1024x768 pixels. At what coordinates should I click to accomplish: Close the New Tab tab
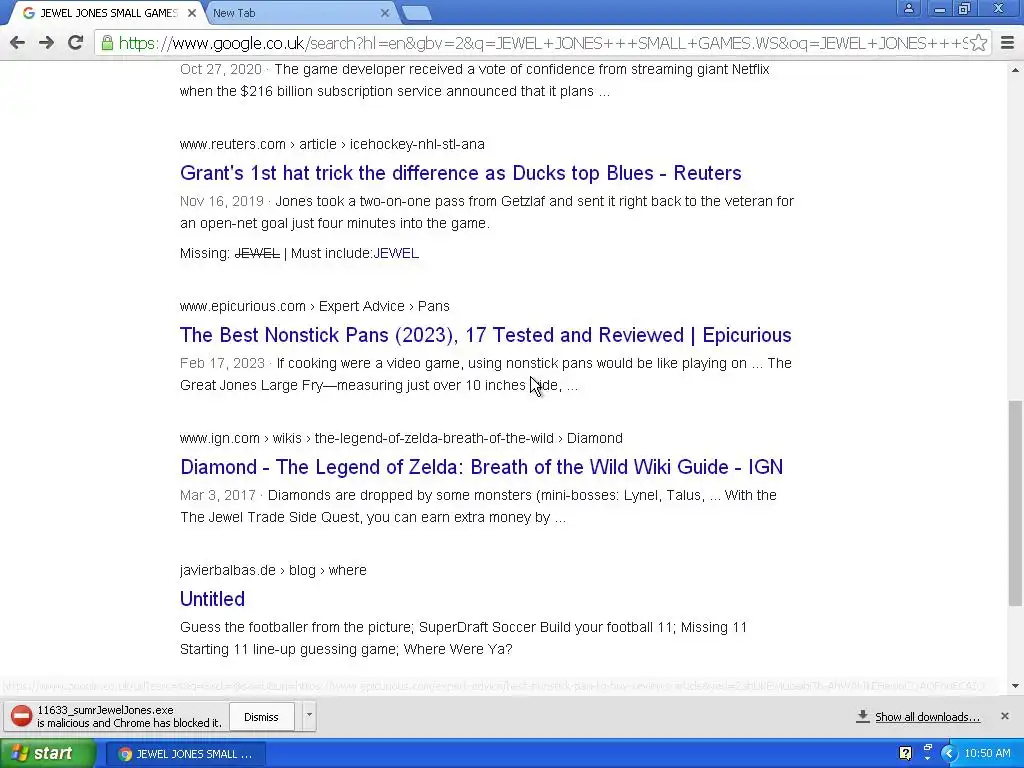click(x=385, y=13)
